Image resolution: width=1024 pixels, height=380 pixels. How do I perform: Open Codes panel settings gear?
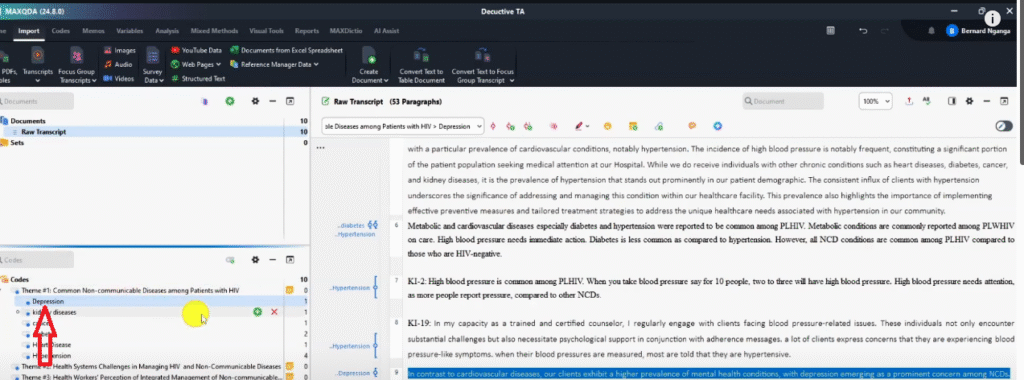point(255,260)
